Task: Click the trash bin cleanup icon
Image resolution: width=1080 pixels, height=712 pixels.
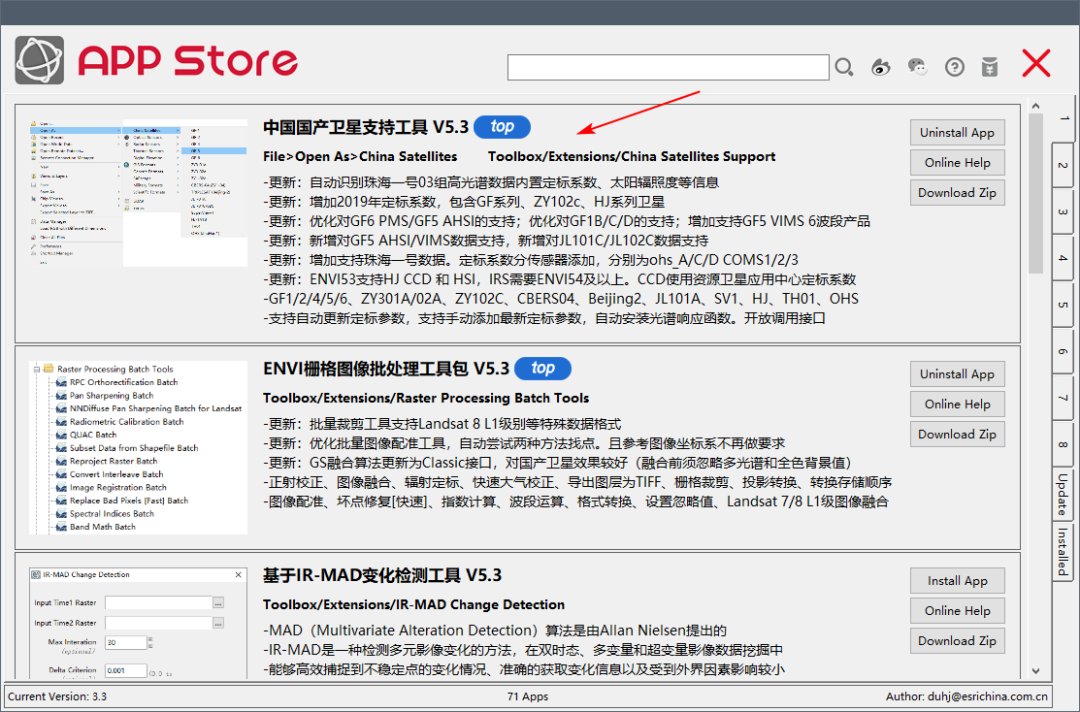Action: [x=990, y=67]
